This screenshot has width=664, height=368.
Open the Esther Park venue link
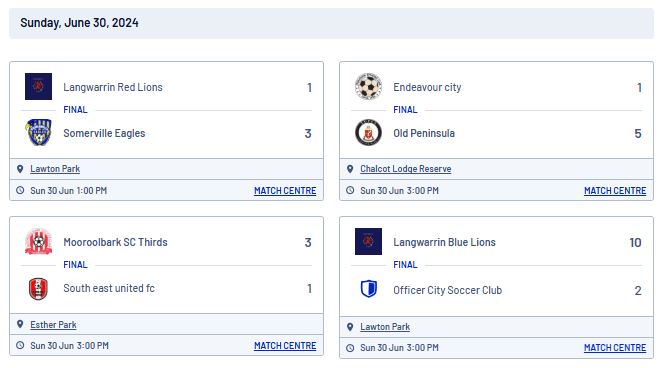[x=53, y=325]
